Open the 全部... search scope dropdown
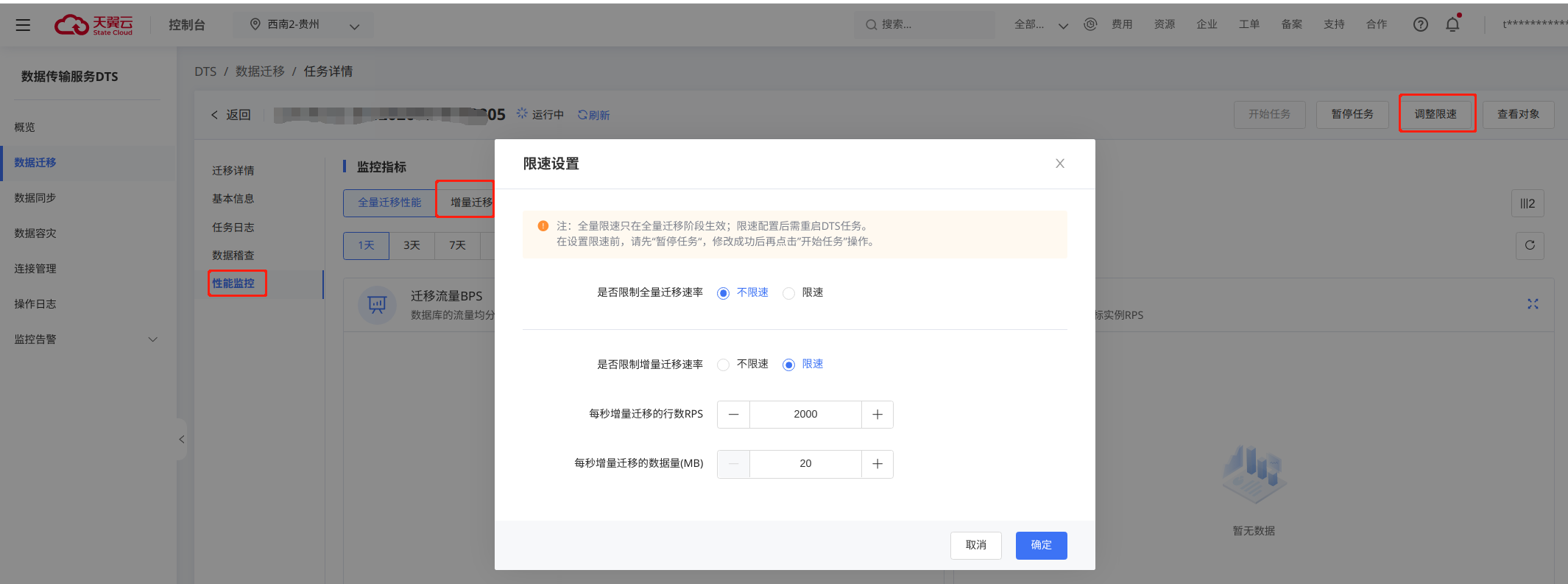 tap(1041, 25)
